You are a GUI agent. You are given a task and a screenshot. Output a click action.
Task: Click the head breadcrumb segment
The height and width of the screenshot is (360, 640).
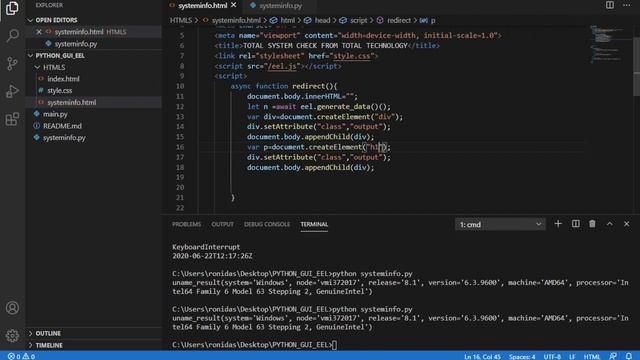[322, 20]
